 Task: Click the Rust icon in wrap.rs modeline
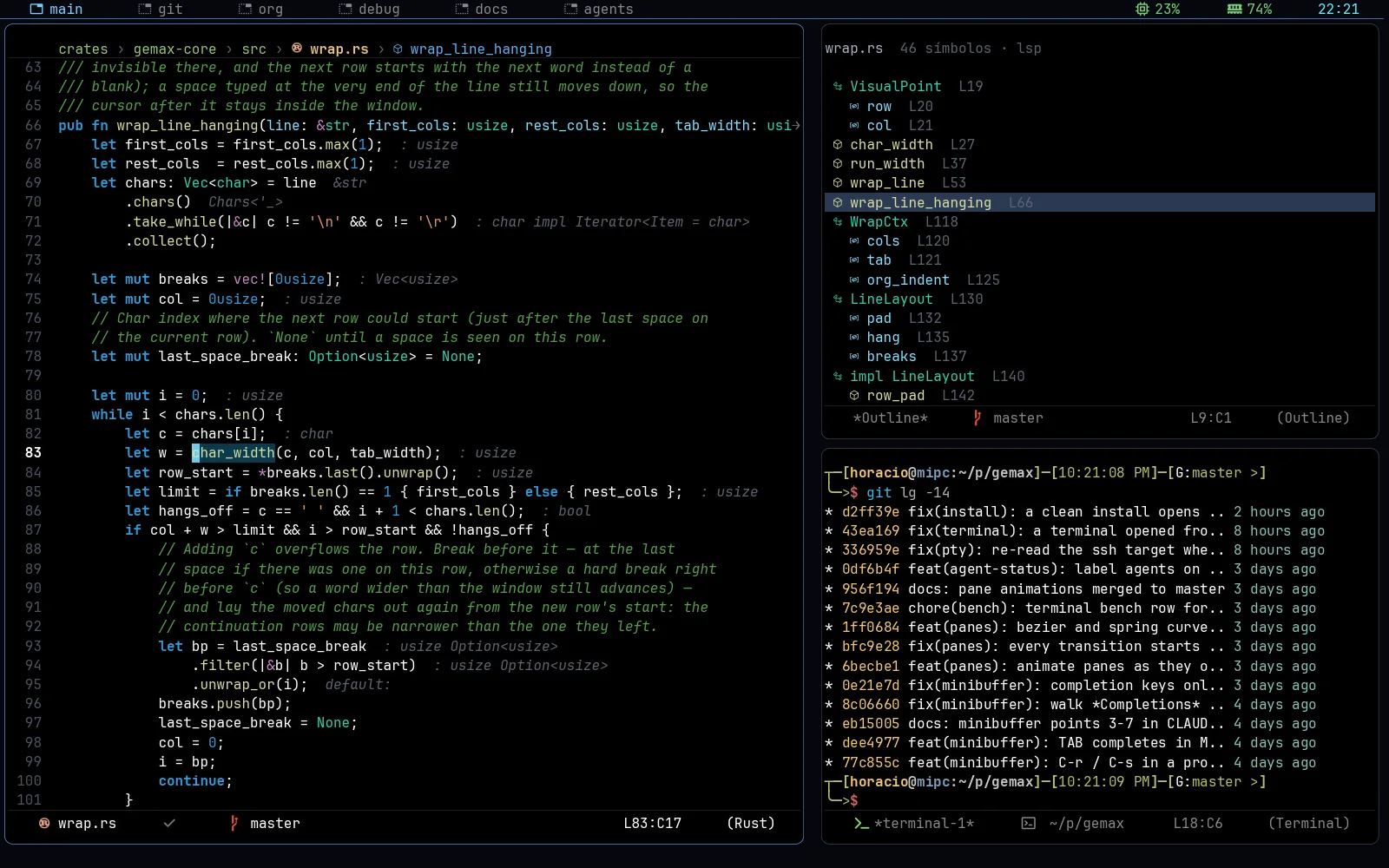[x=44, y=824]
